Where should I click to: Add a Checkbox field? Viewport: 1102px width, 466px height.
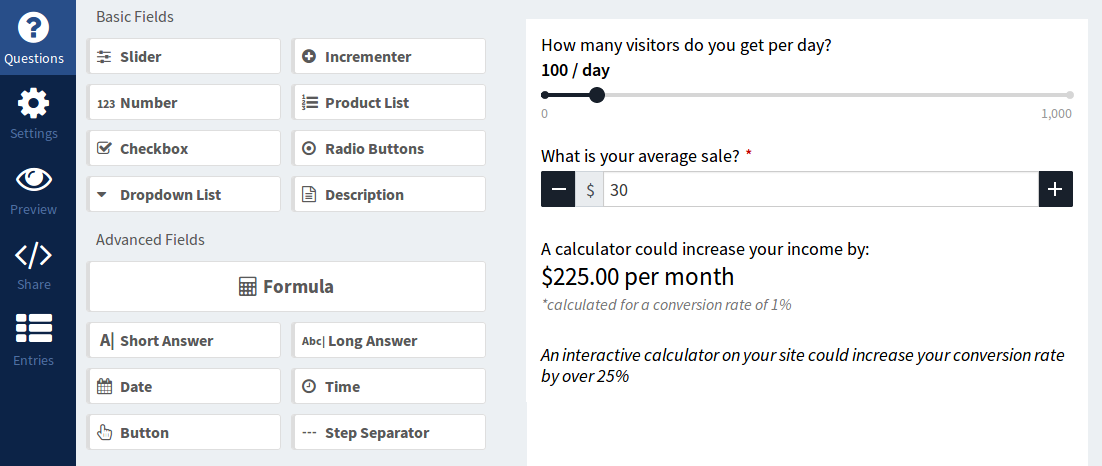click(184, 149)
